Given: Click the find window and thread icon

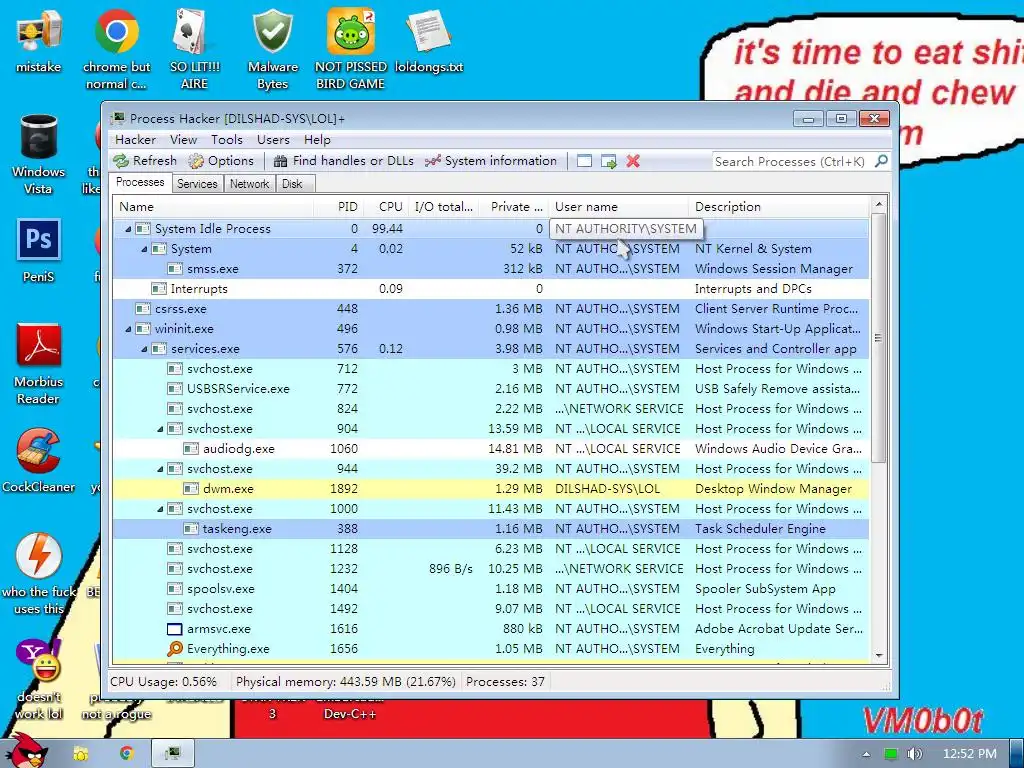Looking at the screenshot, I should (609, 161).
